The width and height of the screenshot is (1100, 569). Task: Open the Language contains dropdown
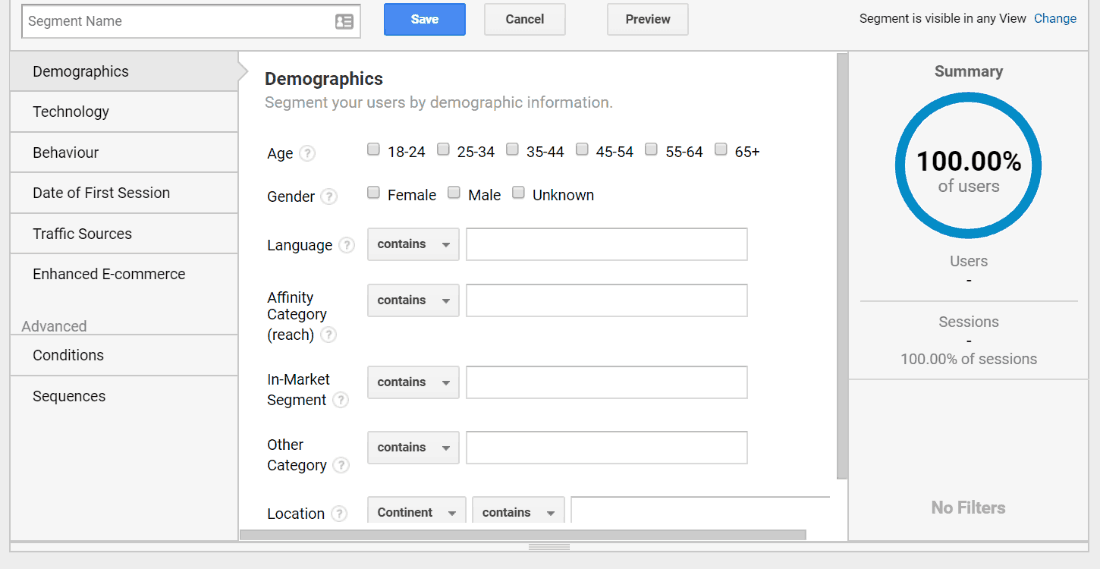tap(413, 244)
